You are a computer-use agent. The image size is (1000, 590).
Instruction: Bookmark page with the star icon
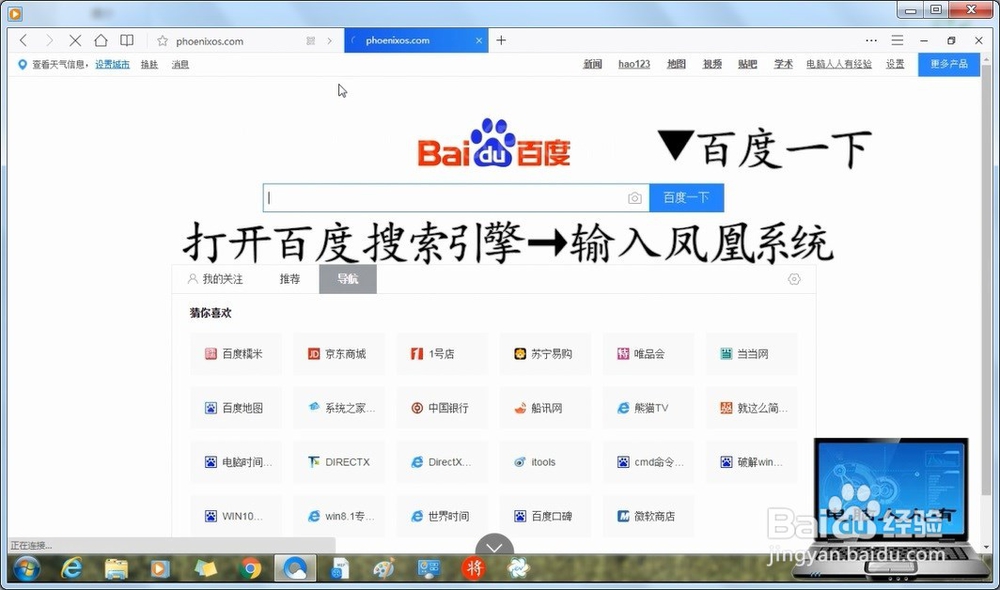[163, 41]
